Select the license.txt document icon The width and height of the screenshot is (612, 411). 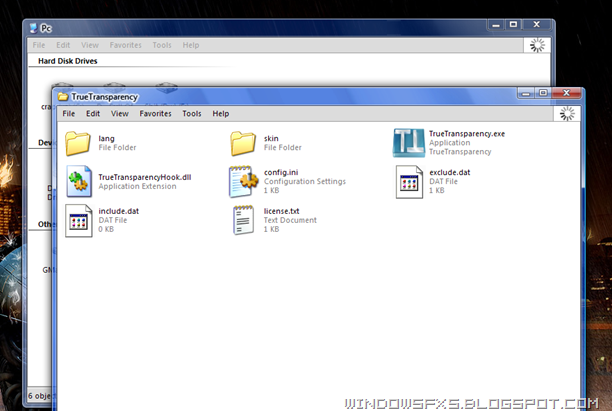[x=244, y=220]
